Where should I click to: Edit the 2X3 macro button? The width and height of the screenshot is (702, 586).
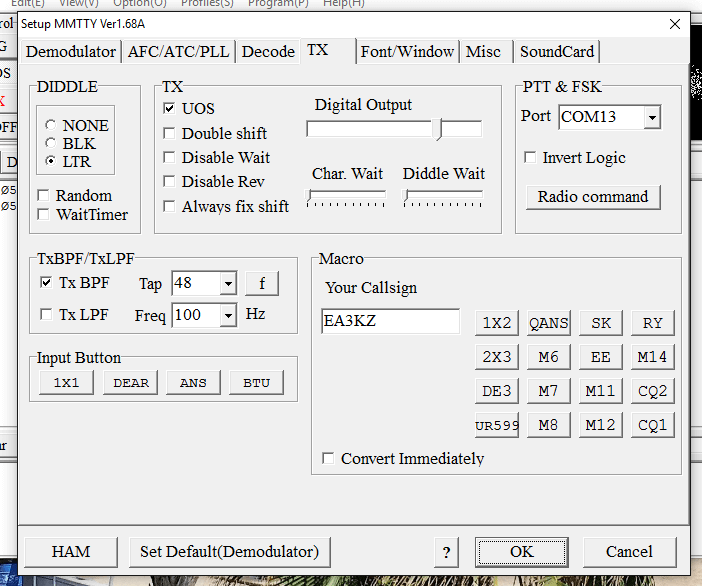(x=497, y=357)
